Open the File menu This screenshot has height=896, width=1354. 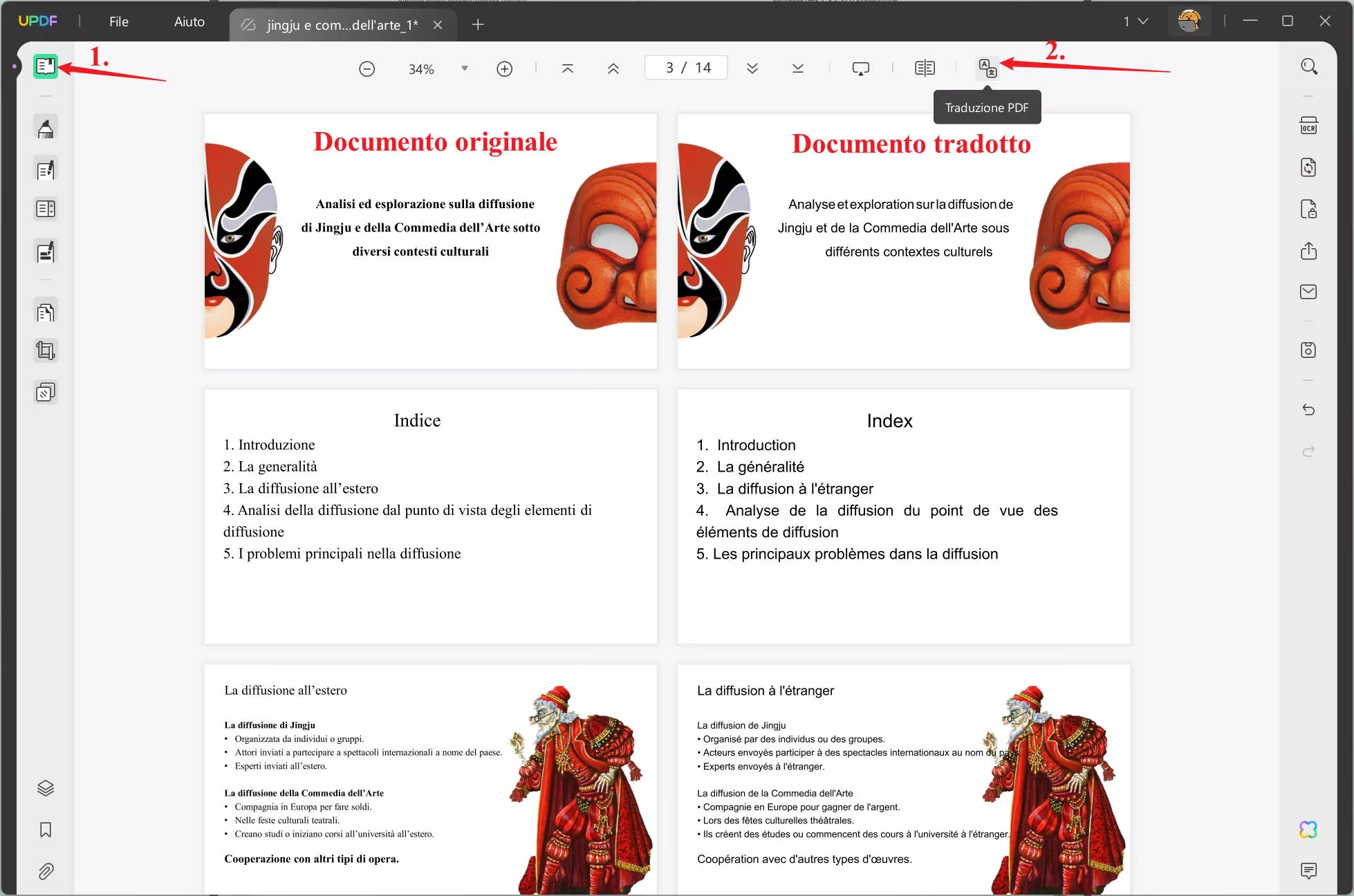pyautogui.click(x=119, y=21)
